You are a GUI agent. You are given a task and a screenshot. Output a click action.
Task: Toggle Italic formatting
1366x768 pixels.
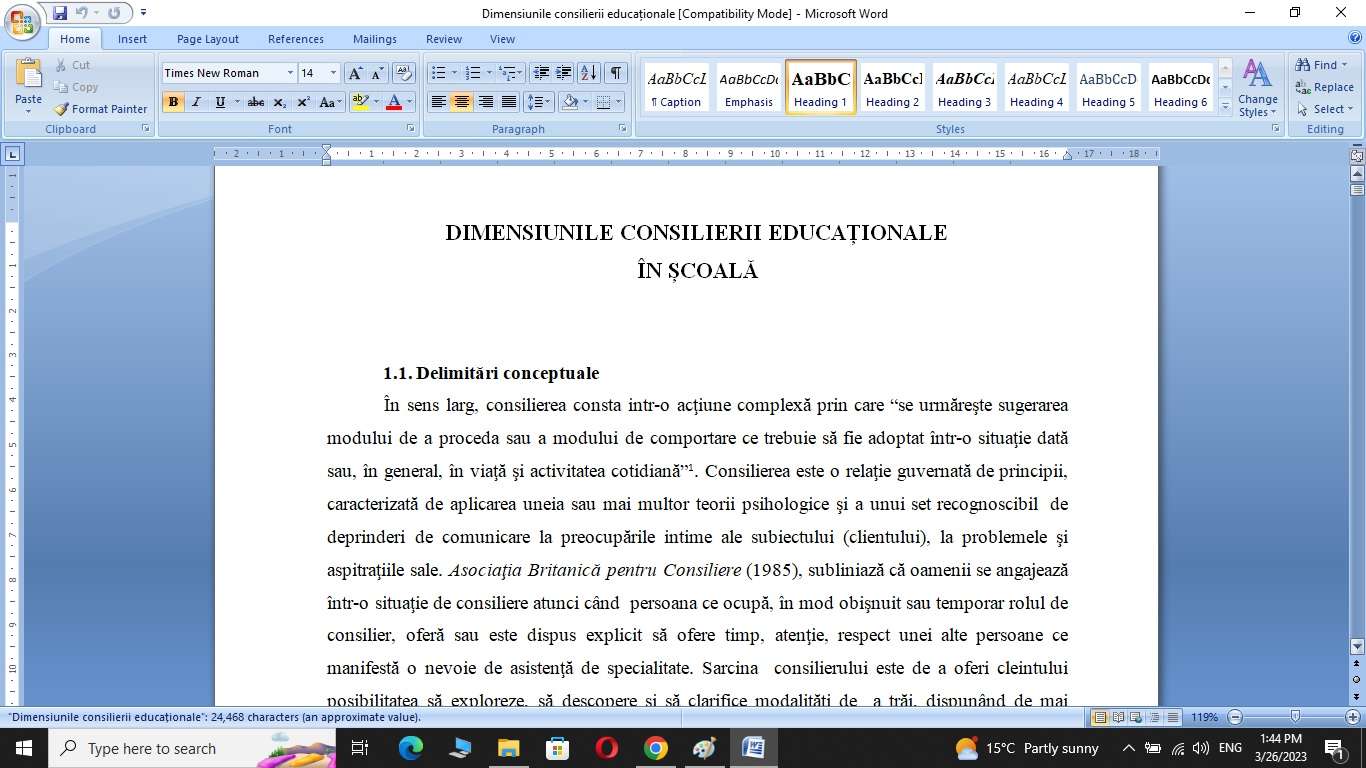pyautogui.click(x=196, y=102)
